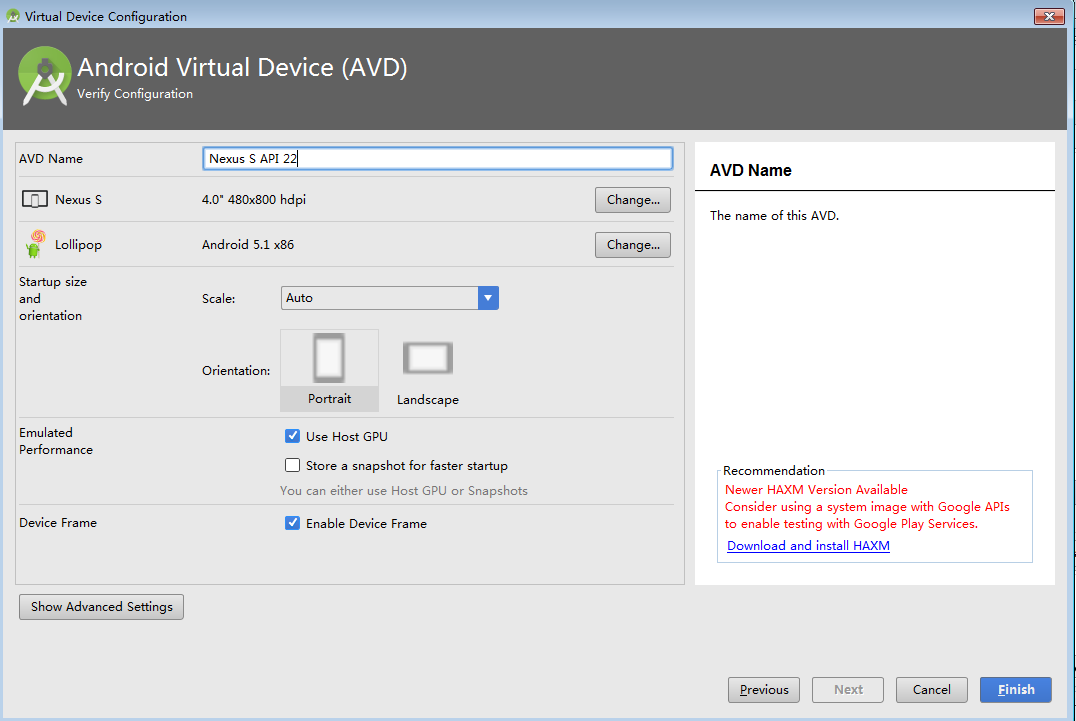The height and width of the screenshot is (721, 1076).
Task: Uncheck Enable Device Frame
Action: (293, 523)
